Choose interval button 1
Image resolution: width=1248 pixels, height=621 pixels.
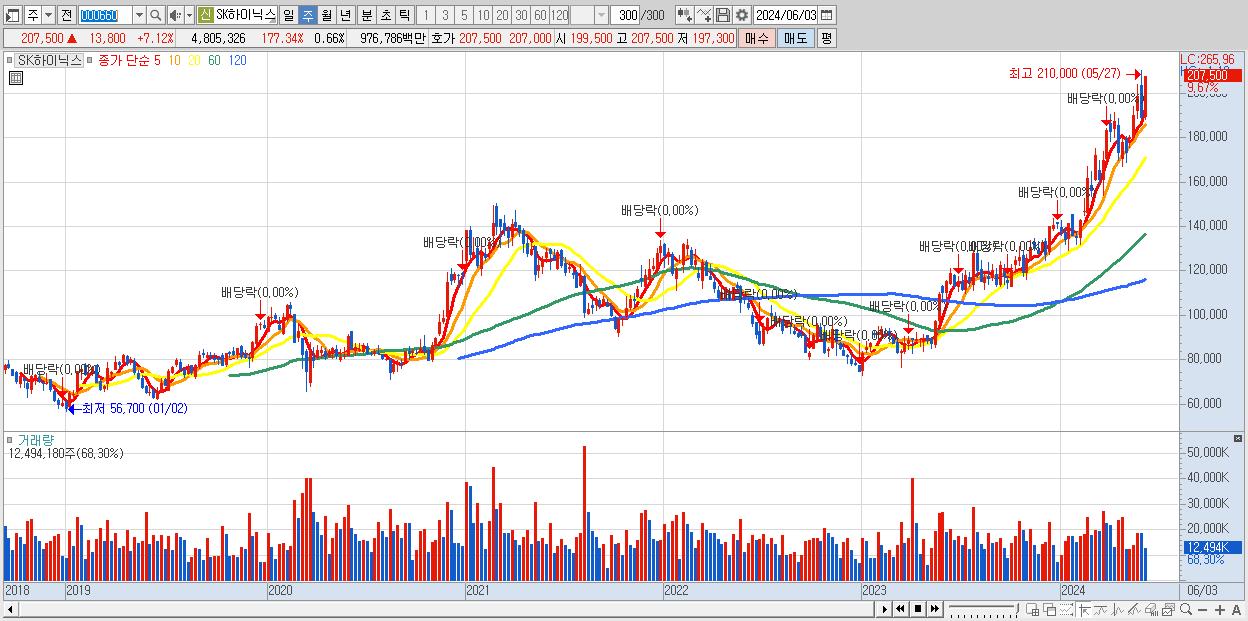click(426, 15)
